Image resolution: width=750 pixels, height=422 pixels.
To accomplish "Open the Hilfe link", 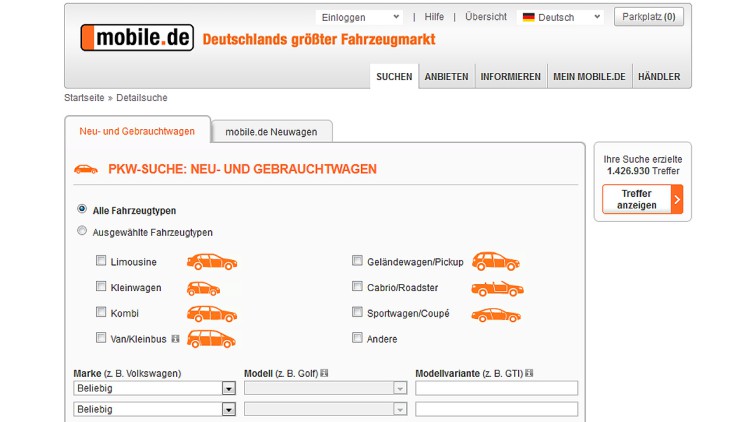I will click(434, 17).
